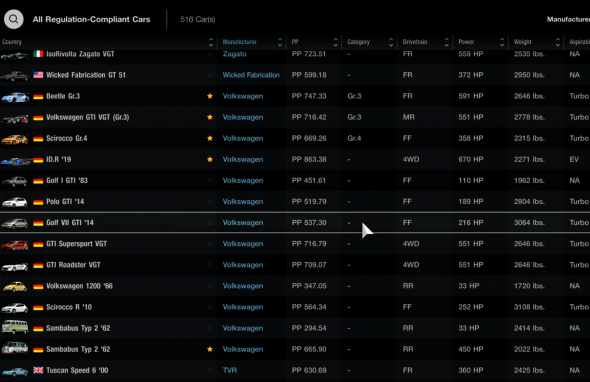Click the Gr.4 category cell
Viewport: 590px width, 382px height.
coord(354,138)
